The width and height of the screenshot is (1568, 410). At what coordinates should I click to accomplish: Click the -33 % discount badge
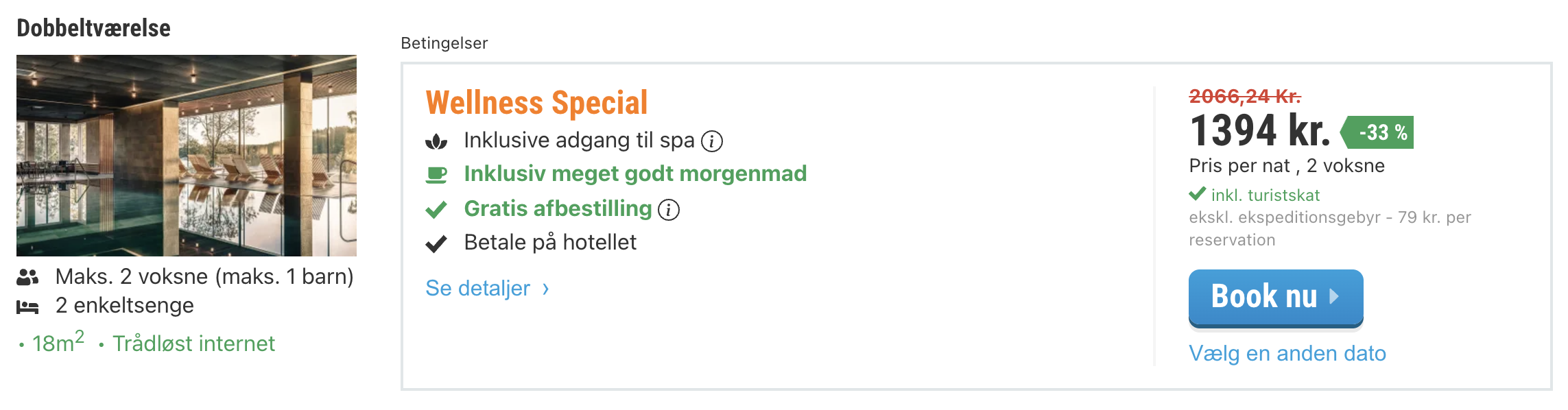1379,132
